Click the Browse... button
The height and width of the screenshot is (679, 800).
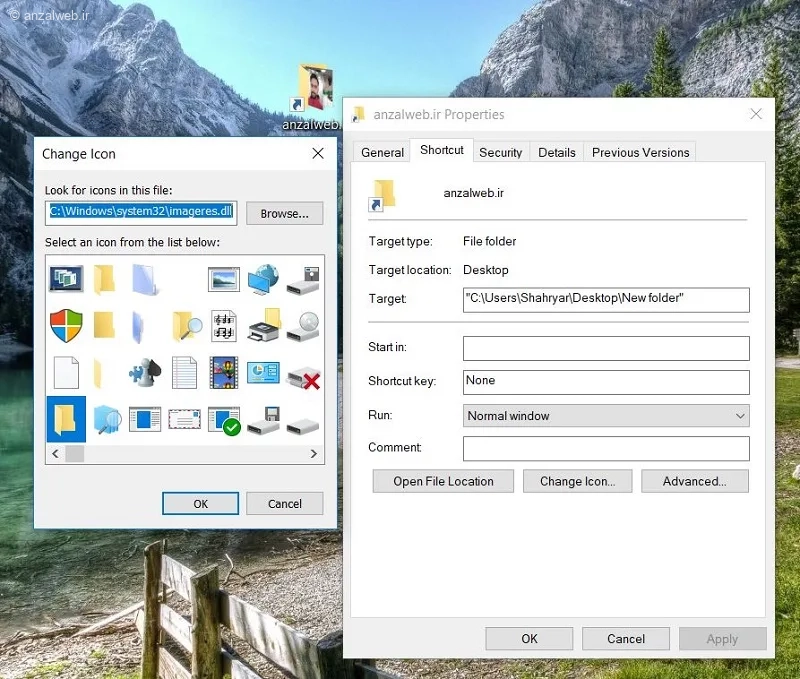click(x=284, y=213)
